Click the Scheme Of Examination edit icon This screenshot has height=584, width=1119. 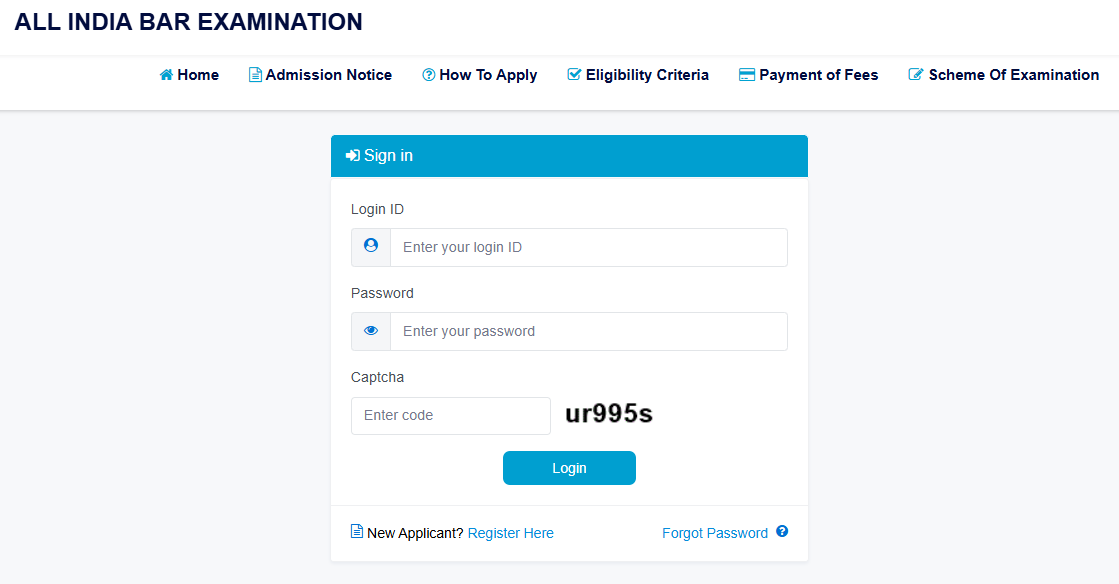[915, 75]
